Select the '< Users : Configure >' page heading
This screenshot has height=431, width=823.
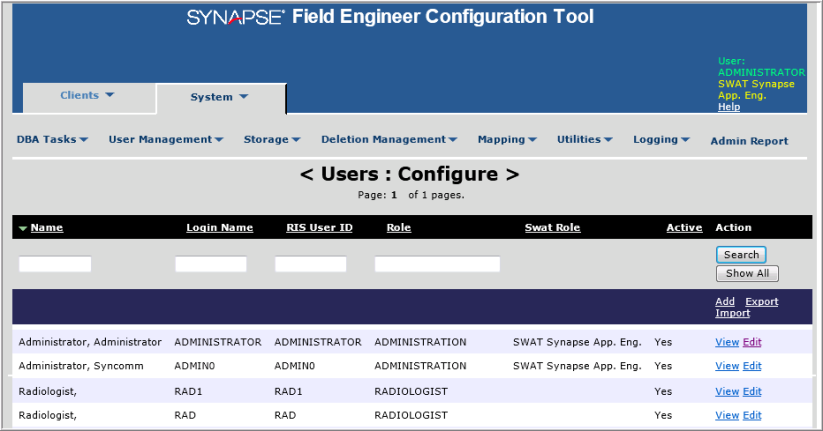[x=409, y=174]
